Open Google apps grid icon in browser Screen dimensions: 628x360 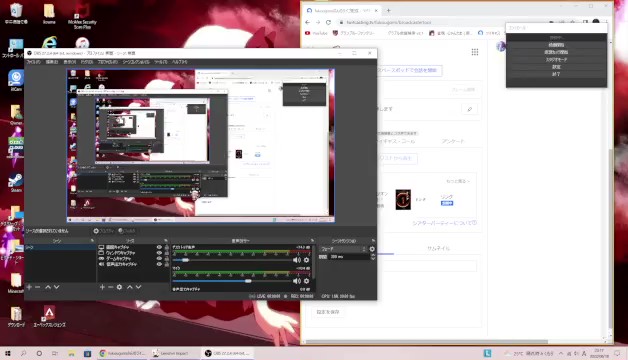(x=475, y=52)
